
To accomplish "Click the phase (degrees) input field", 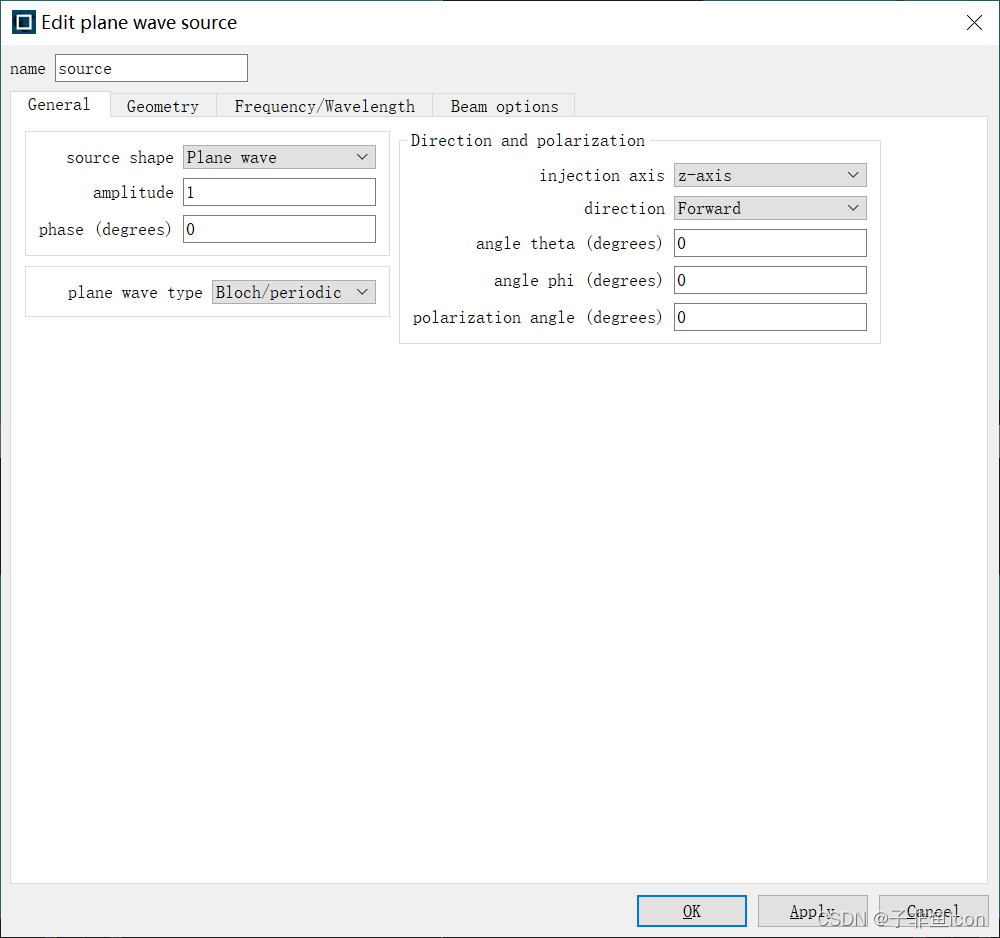I will tap(279, 229).
